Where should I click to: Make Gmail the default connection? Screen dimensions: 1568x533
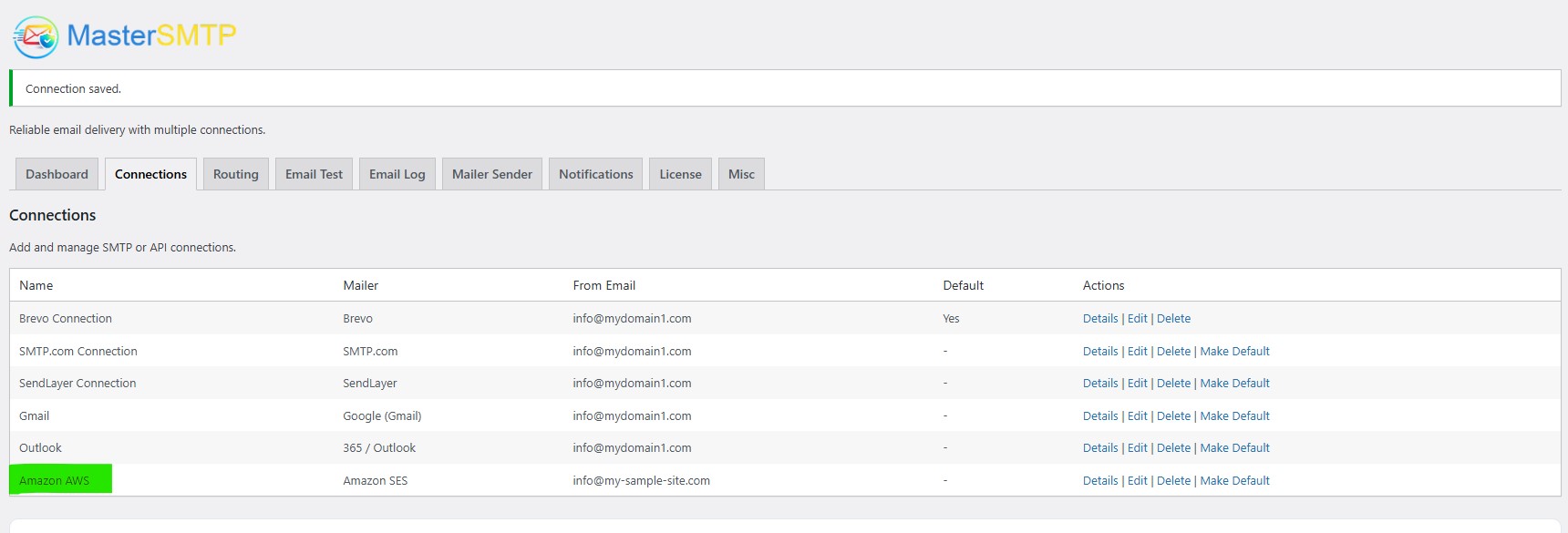pyautogui.click(x=1234, y=416)
